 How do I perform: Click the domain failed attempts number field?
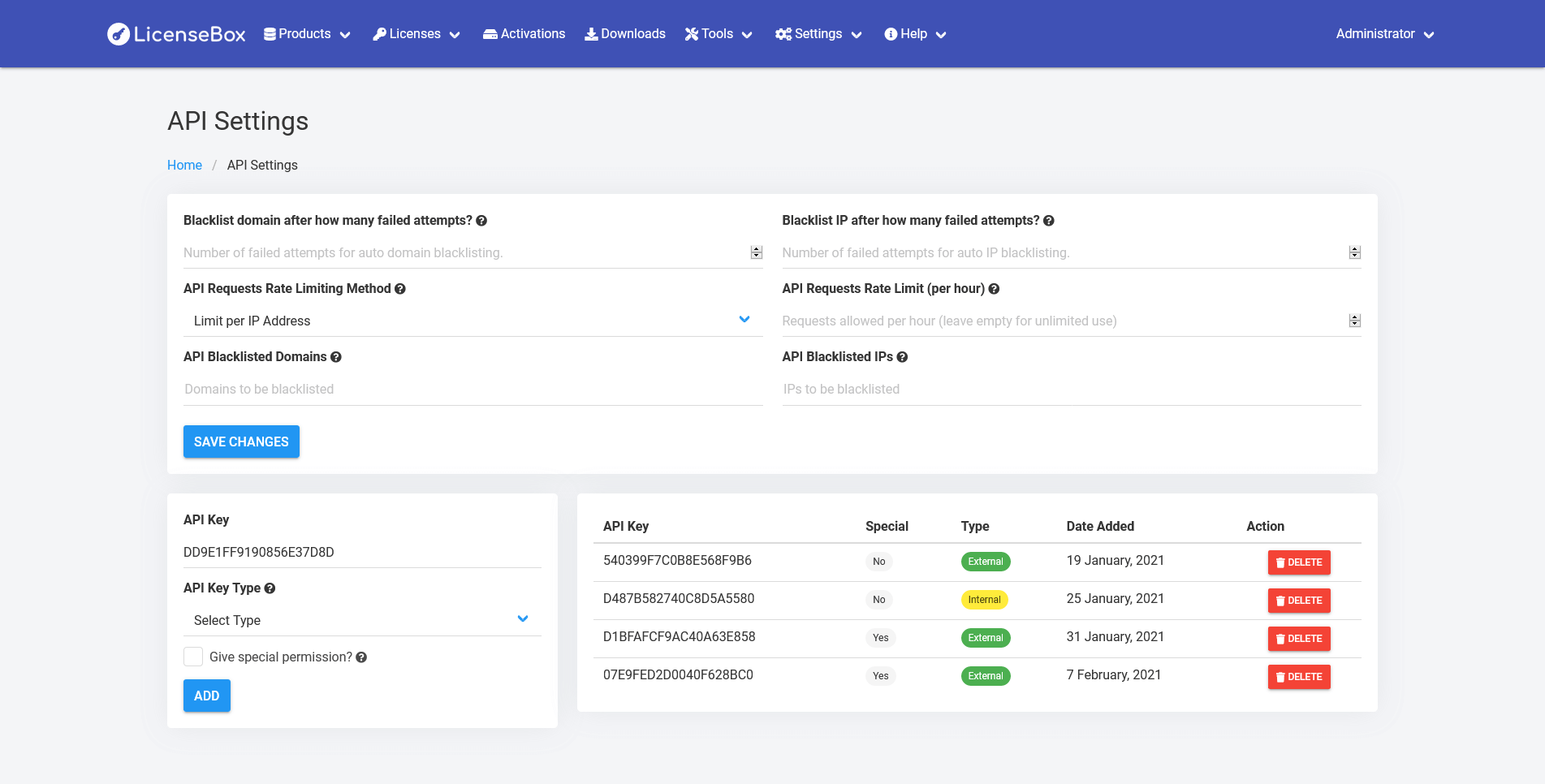473,252
